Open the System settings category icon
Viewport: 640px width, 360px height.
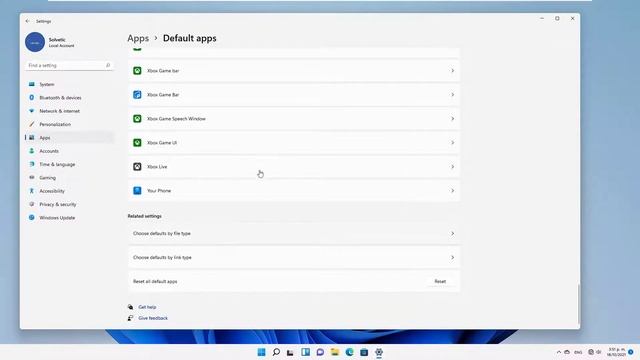pyautogui.click(x=31, y=84)
